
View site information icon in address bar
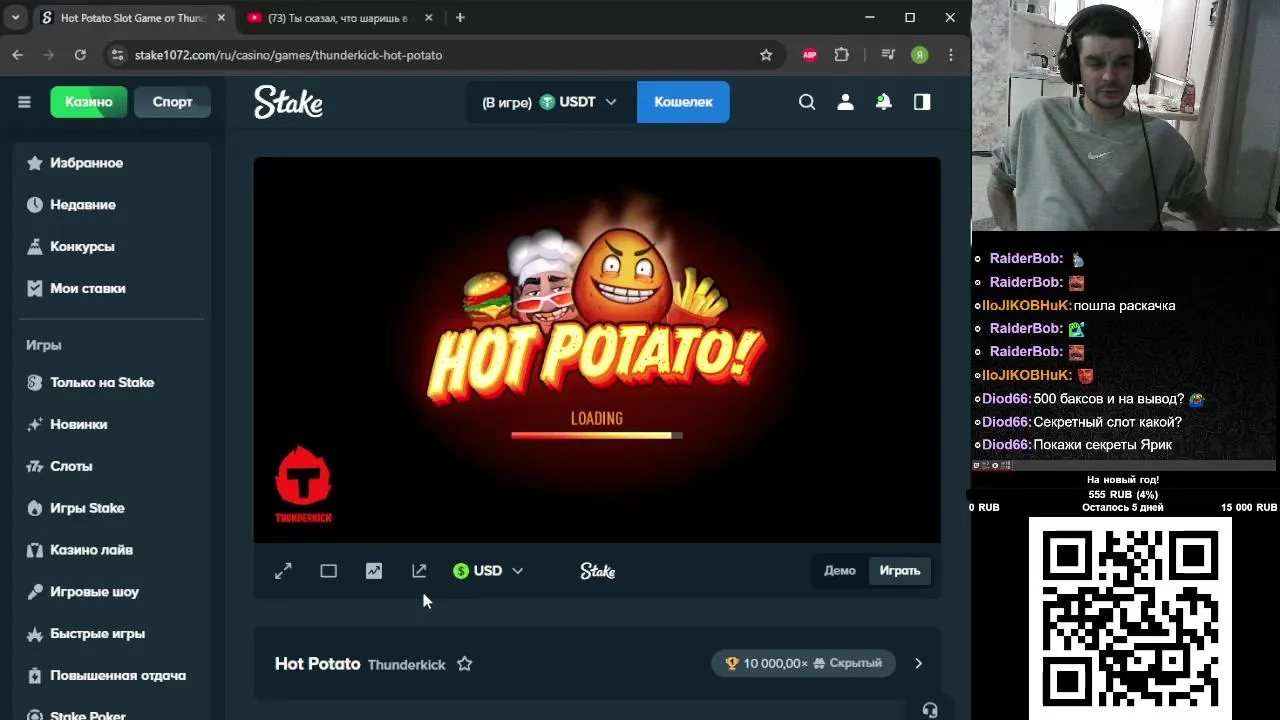118,55
